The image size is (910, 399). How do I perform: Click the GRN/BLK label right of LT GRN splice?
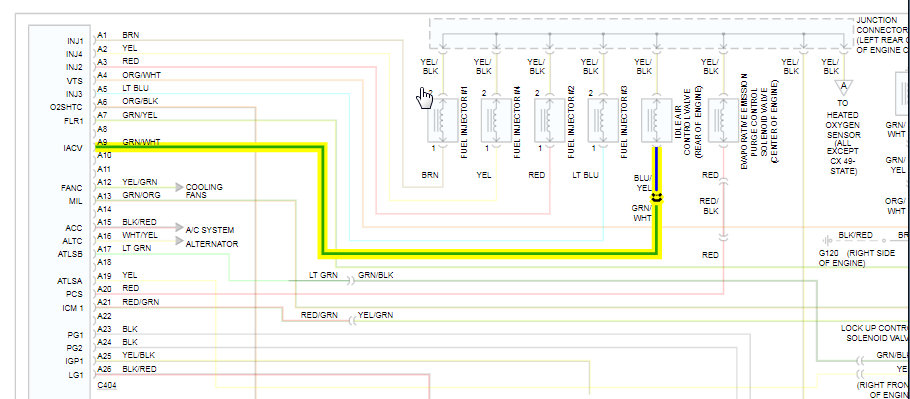pyautogui.click(x=375, y=275)
